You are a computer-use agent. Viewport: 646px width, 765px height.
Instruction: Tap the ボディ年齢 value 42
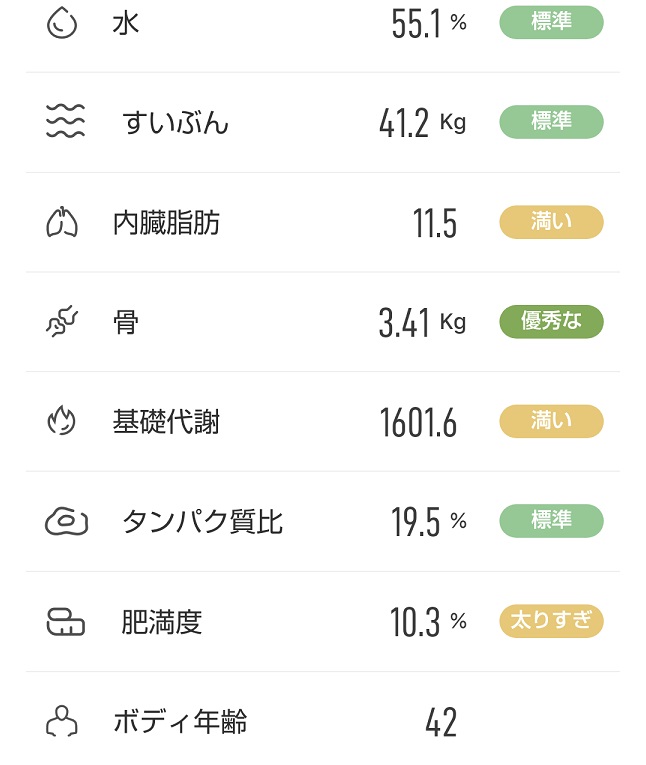click(x=441, y=722)
